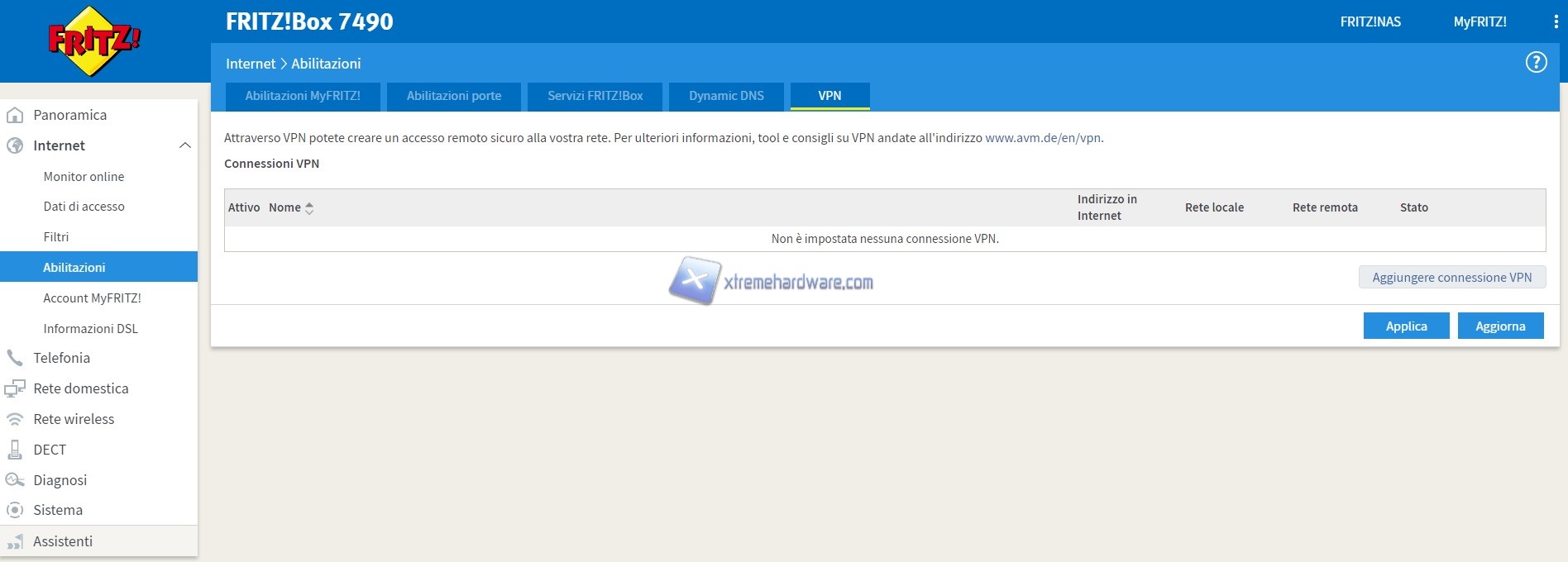Open Monitor online in the sidebar
The width and height of the screenshot is (1568, 562).
tap(84, 176)
